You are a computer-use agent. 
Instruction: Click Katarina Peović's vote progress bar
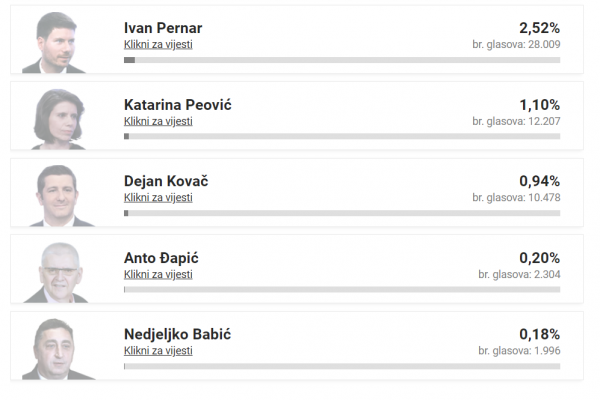[342, 136]
